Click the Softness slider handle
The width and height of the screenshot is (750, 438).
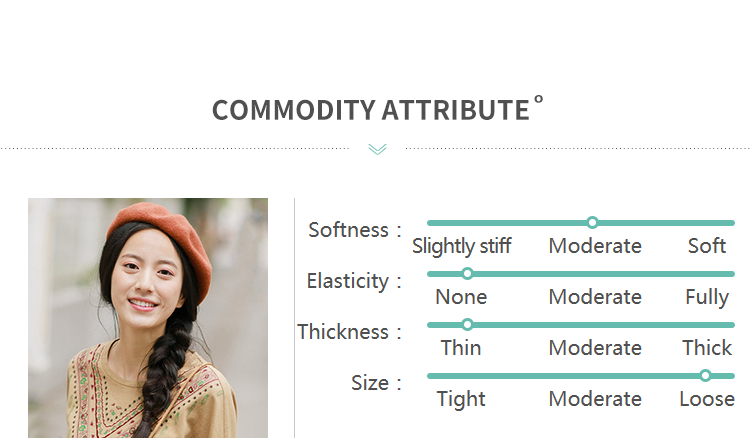point(592,222)
